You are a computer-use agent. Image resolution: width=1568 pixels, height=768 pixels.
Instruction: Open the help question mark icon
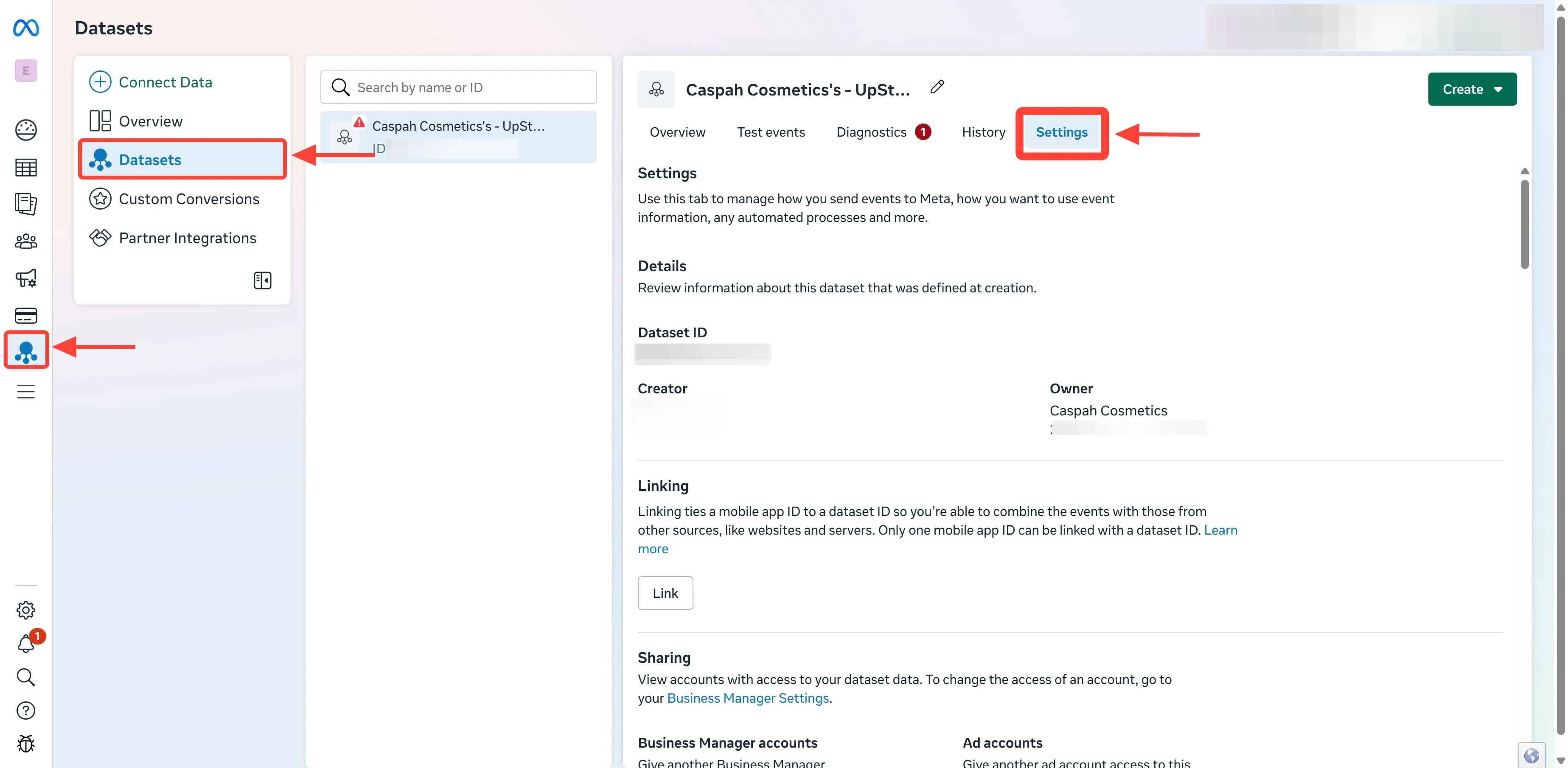(x=25, y=710)
